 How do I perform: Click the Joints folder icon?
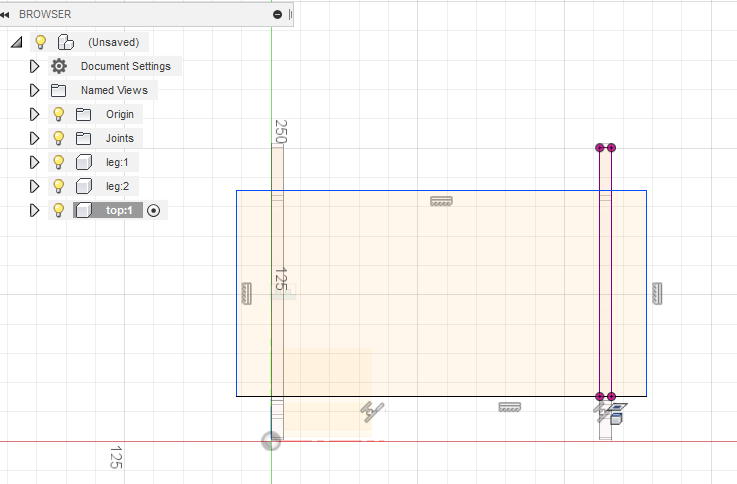click(x=83, y=138)
